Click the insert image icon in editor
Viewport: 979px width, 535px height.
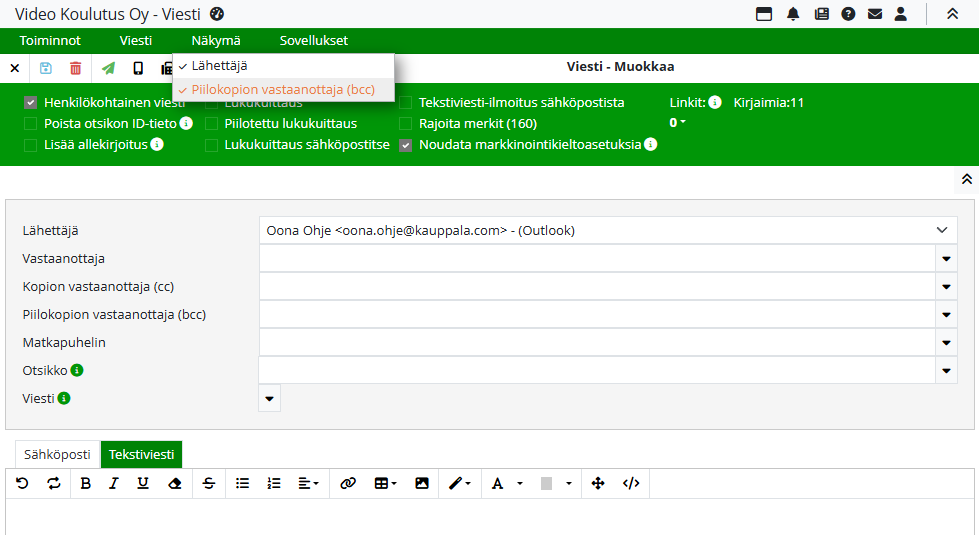[422, 483]
